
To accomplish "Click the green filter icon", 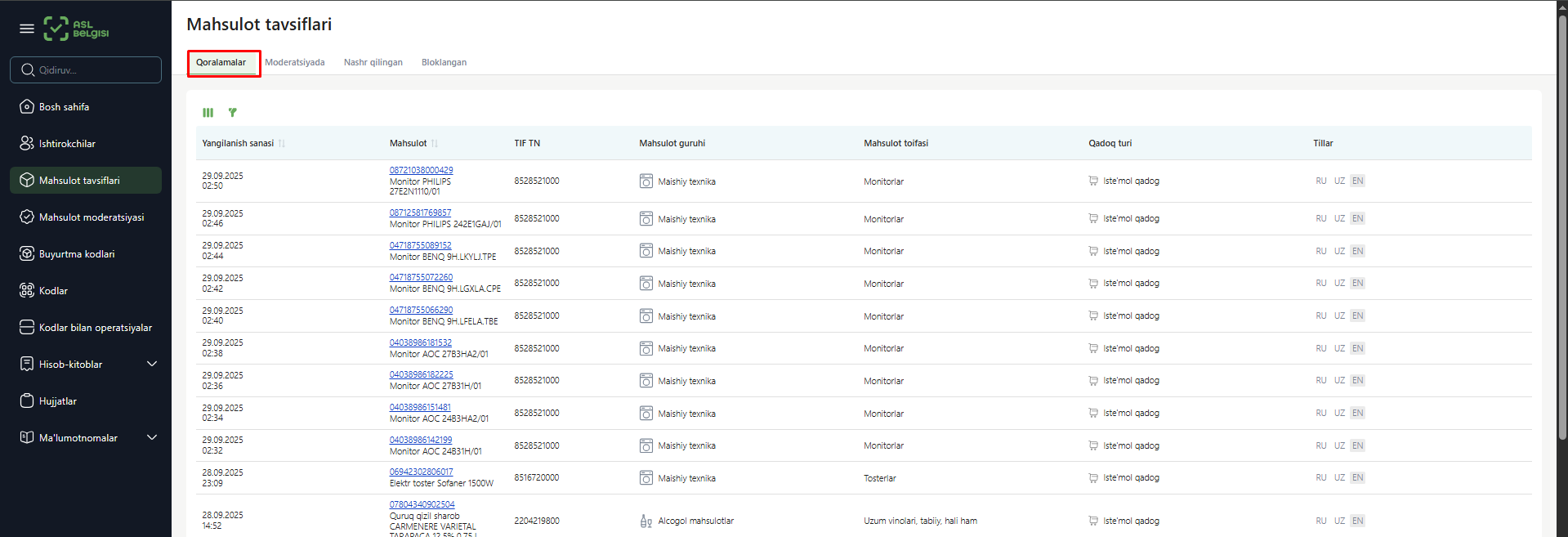I will click(x=233, y=113).
